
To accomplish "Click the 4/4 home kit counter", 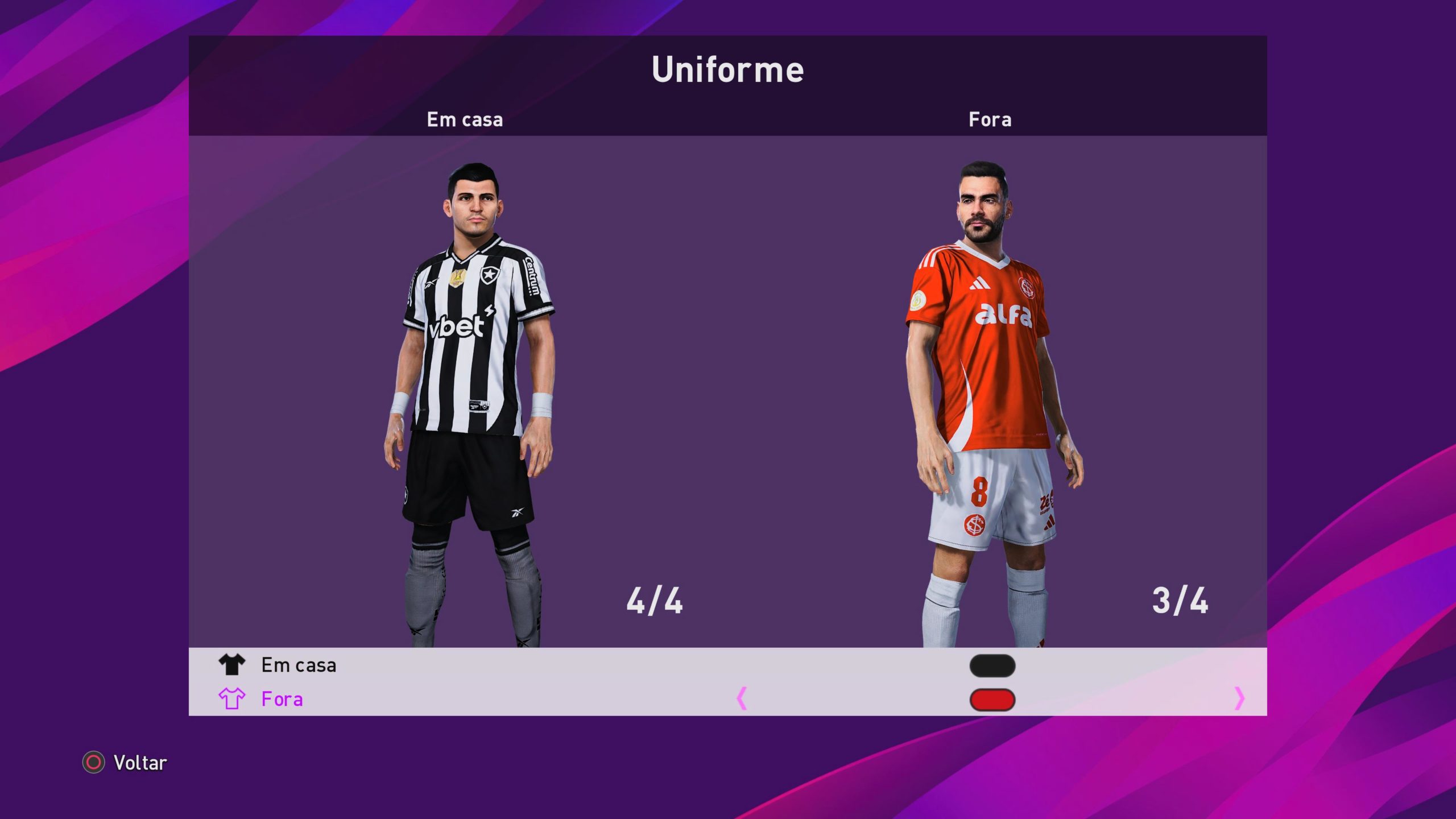I will pyautogui.click(x=654, y=601).
